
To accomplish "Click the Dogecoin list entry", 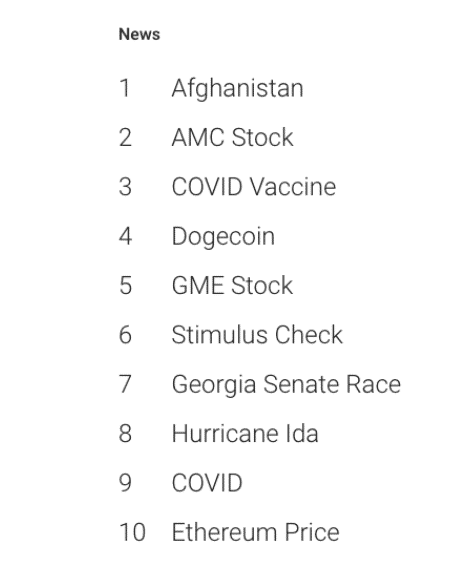I will click(223, 236).
